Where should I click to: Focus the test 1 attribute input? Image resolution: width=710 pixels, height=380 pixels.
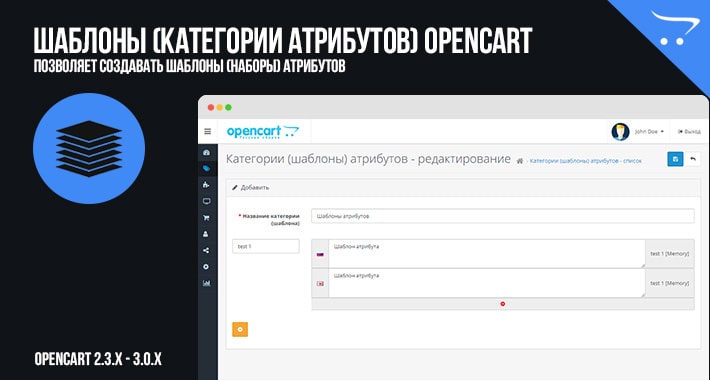(x=266, y=246)
